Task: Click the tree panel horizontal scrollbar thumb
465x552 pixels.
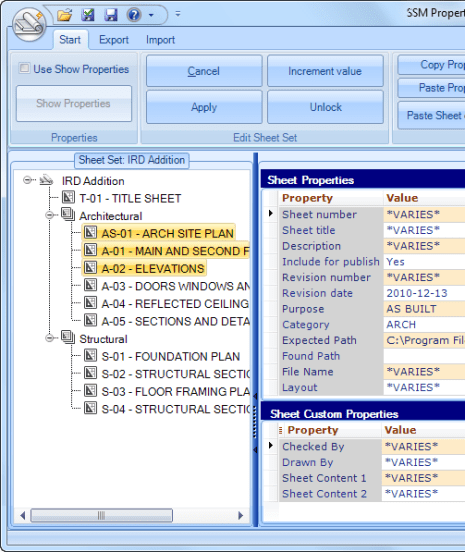Action: coord(101,515)
